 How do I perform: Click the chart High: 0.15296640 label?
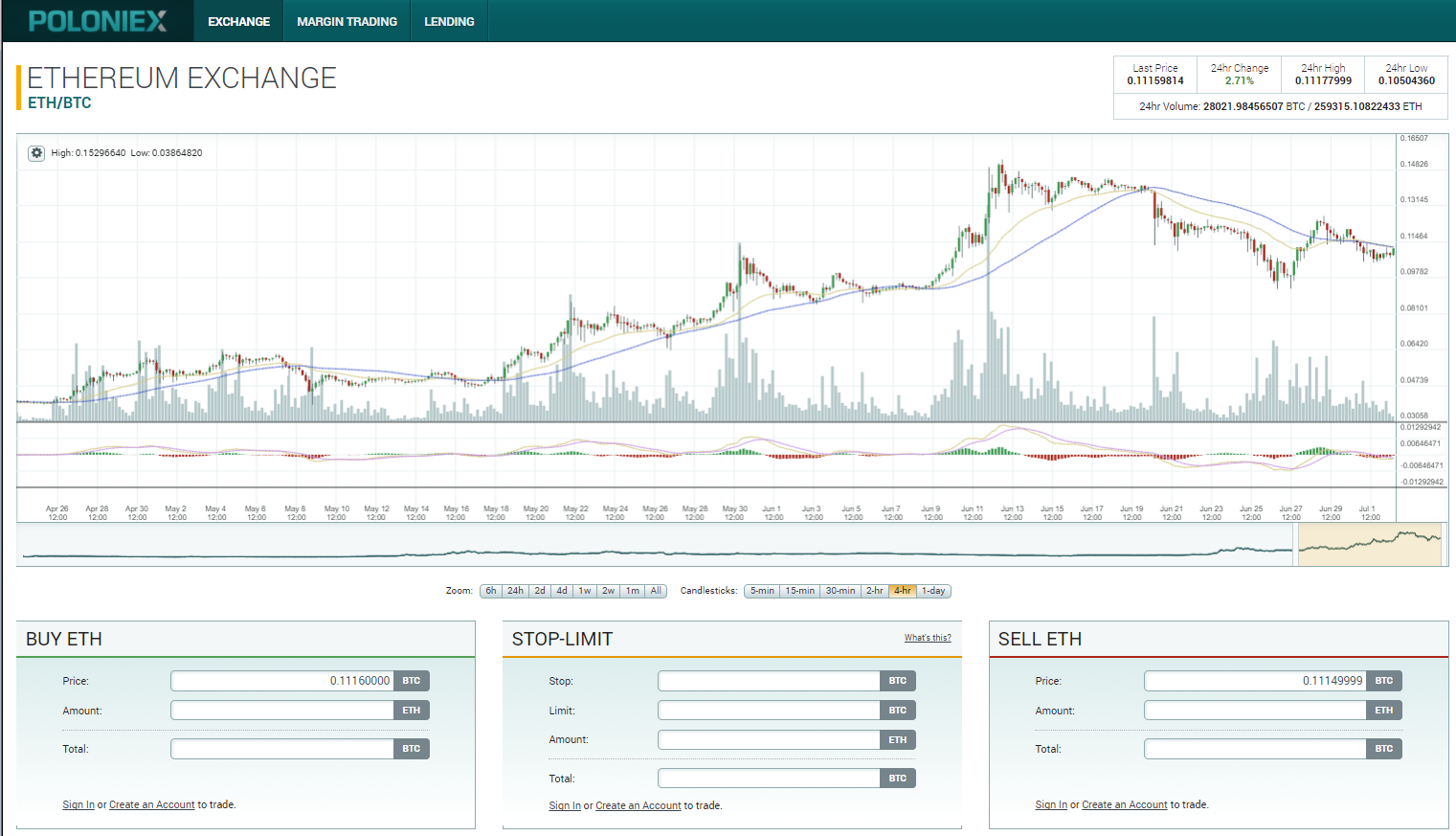(x=88, y=153)
